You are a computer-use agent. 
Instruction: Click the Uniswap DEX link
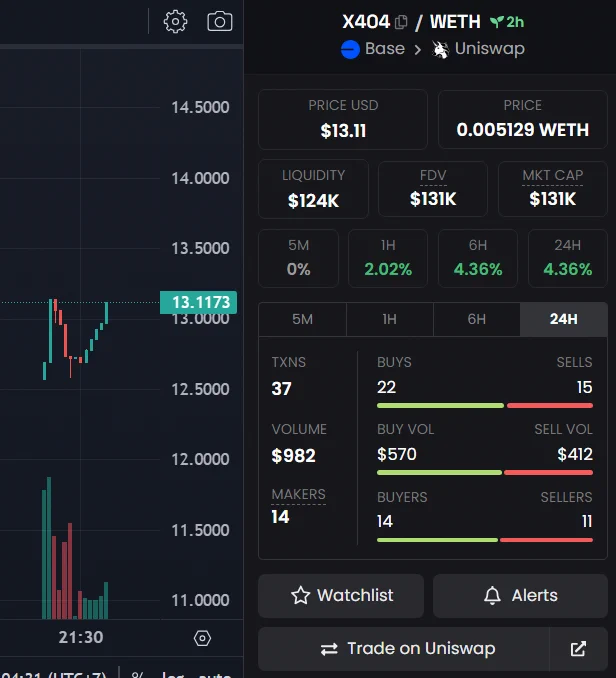(490, 49)
